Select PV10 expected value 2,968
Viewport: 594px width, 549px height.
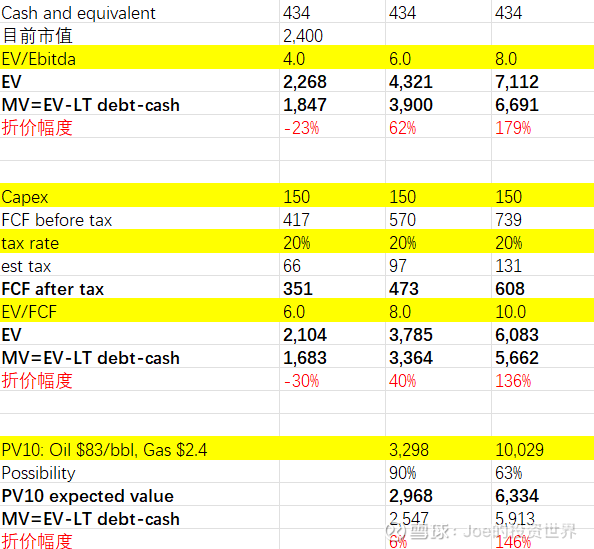438,496
